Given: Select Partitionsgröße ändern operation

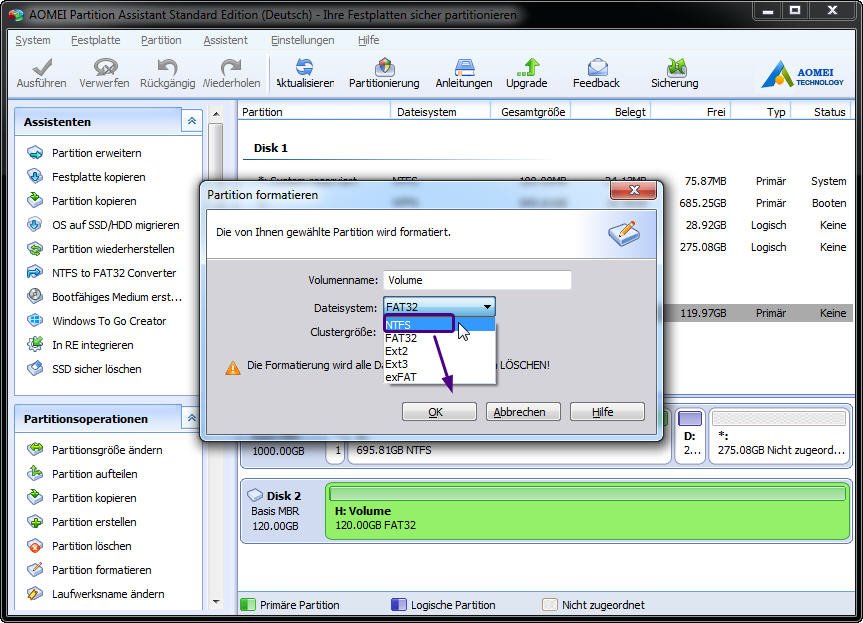Looking at the screenshot, I should point(107,450).
